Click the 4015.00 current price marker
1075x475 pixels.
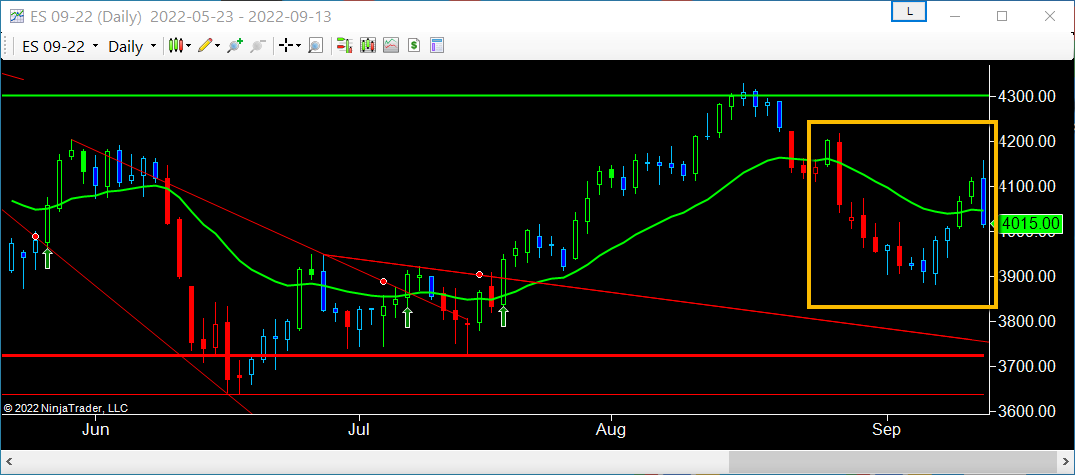coord(1031,223)
